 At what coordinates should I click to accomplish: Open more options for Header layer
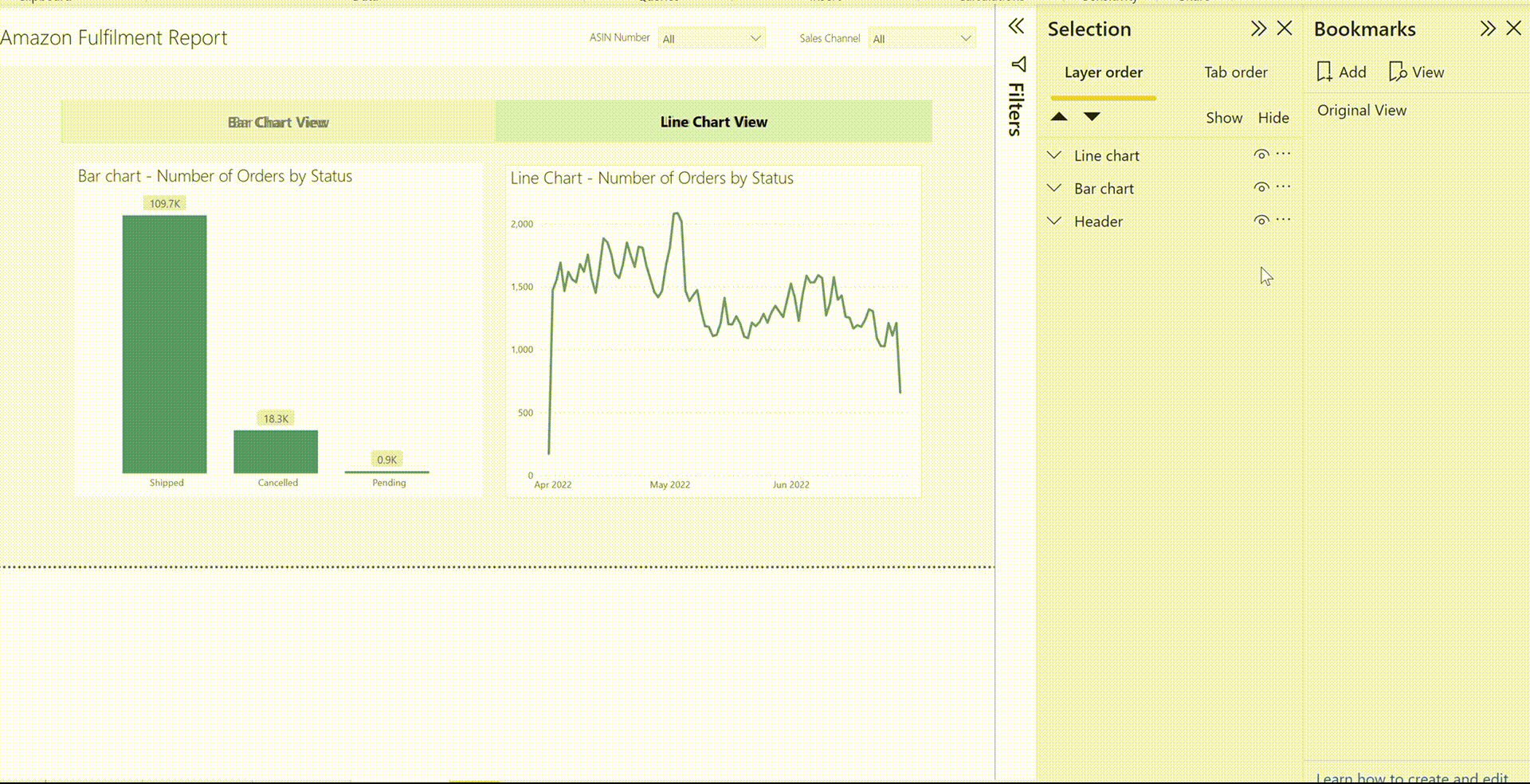[x=1283, y=220]
